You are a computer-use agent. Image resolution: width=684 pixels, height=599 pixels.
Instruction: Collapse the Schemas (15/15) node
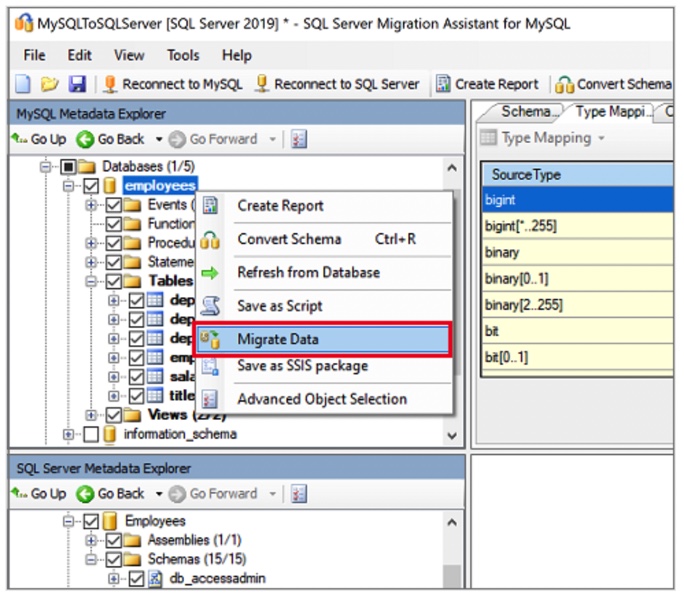[91, 559]
